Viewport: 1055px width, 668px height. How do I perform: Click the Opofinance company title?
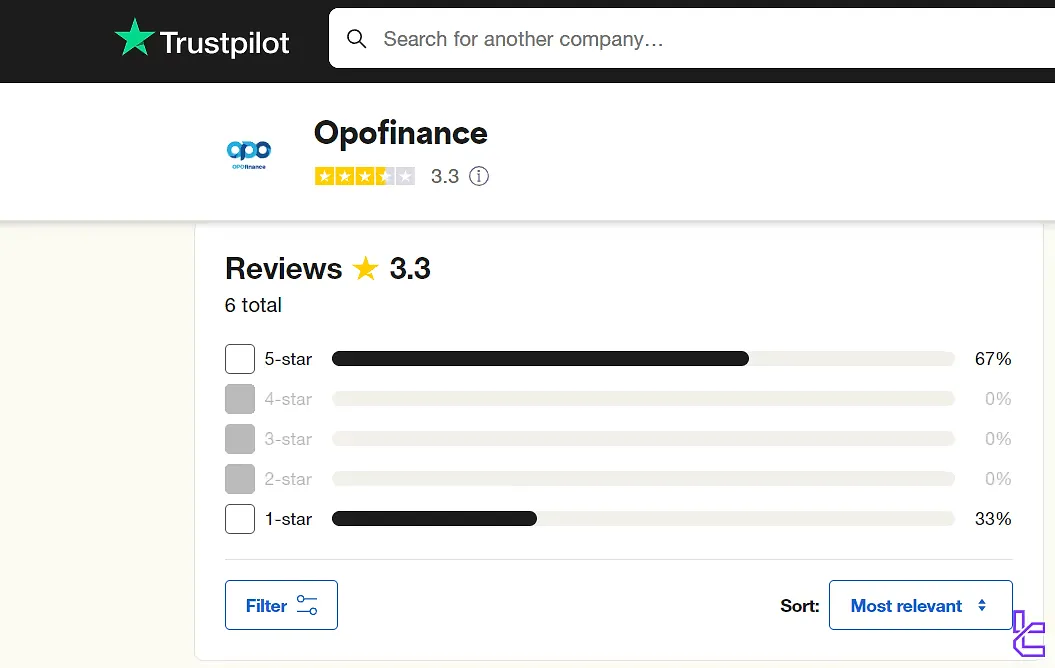[400, 133]
